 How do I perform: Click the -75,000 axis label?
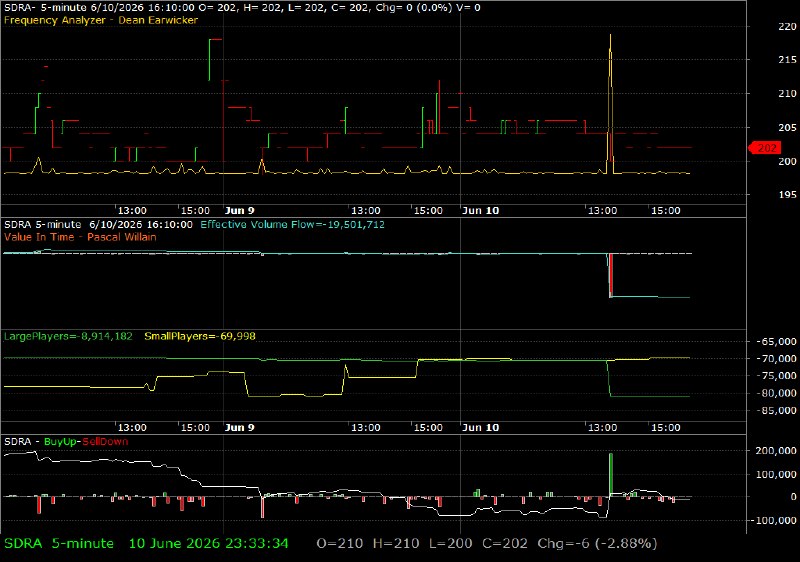[777, 376]
